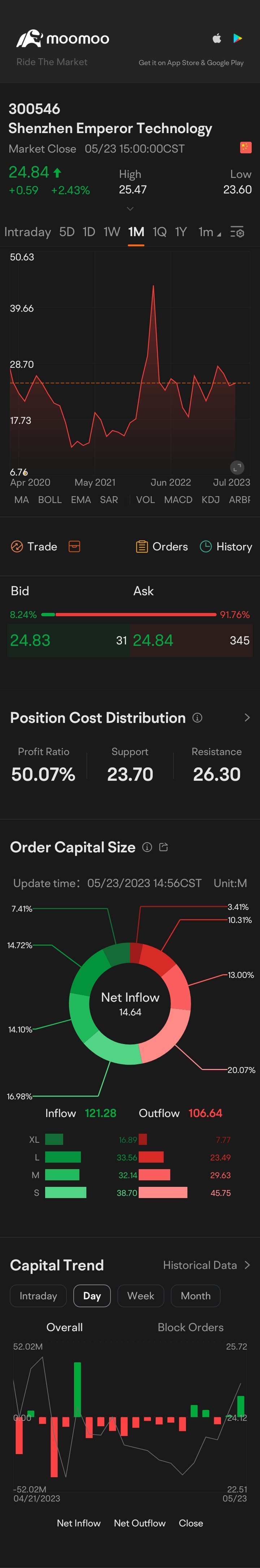The height and width of the screenshot is (1568, 260).
Task: Click the Trade icon
Action: [x=17, y=547]
